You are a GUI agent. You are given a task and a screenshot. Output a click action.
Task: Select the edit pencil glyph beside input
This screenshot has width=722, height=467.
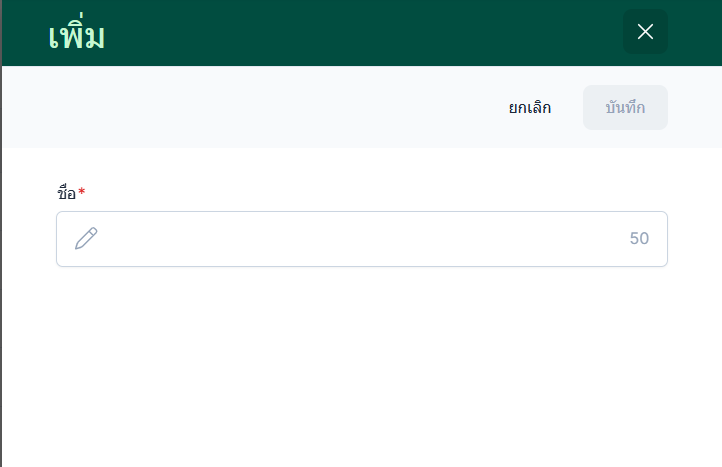86,239
